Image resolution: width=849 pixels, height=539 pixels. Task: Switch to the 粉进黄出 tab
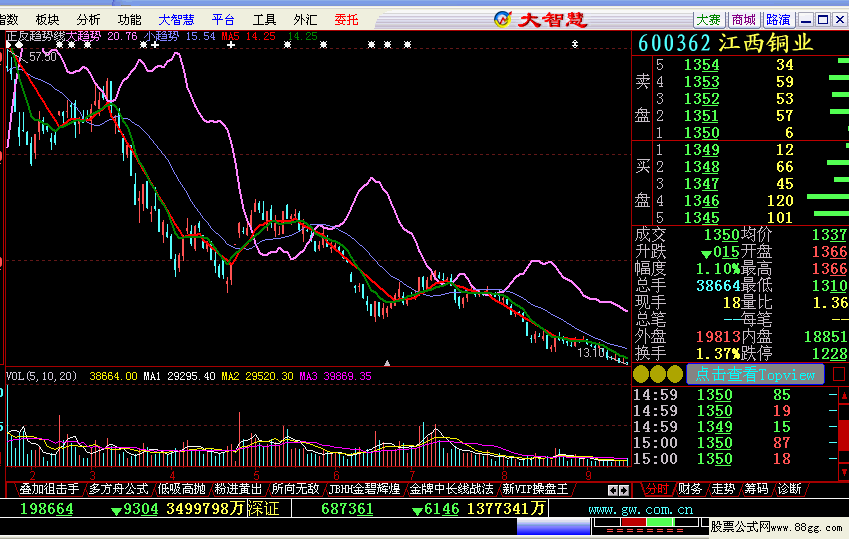click(238, 489)
